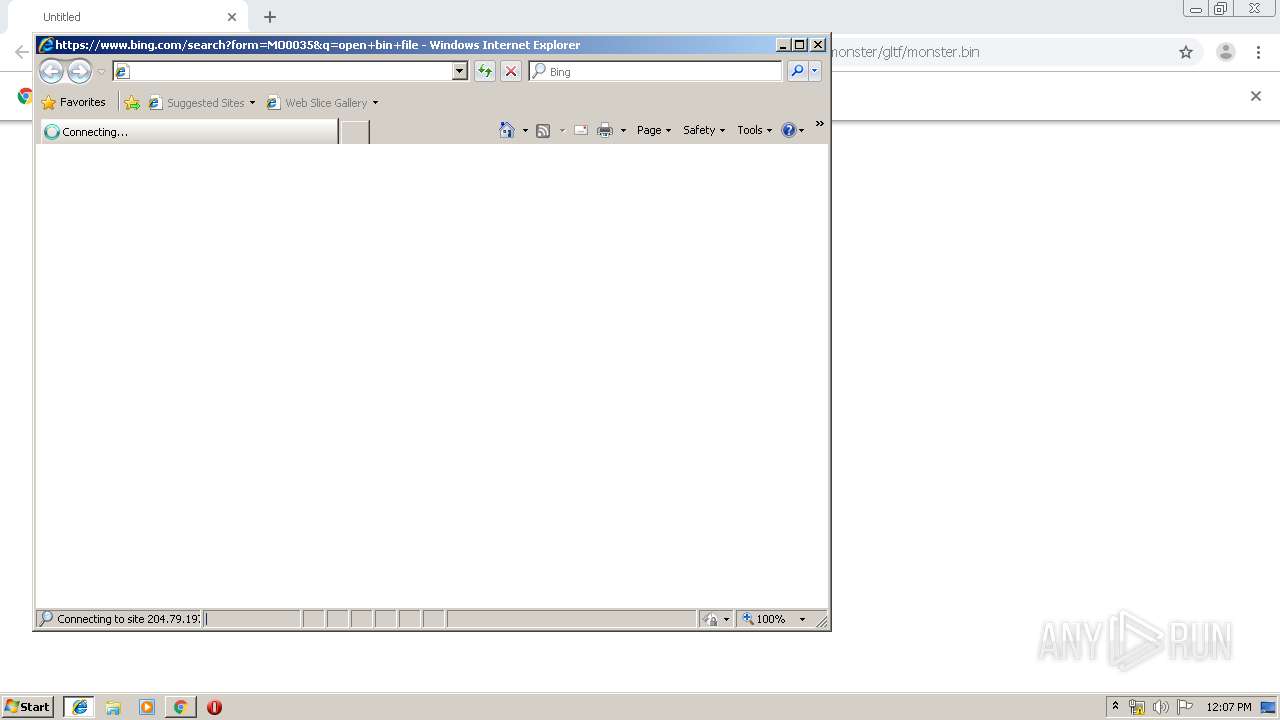This screenshot has height=720, width=1280.
Task: Expand the Print options dropdown arrow
Action: [x=623, y=130]
